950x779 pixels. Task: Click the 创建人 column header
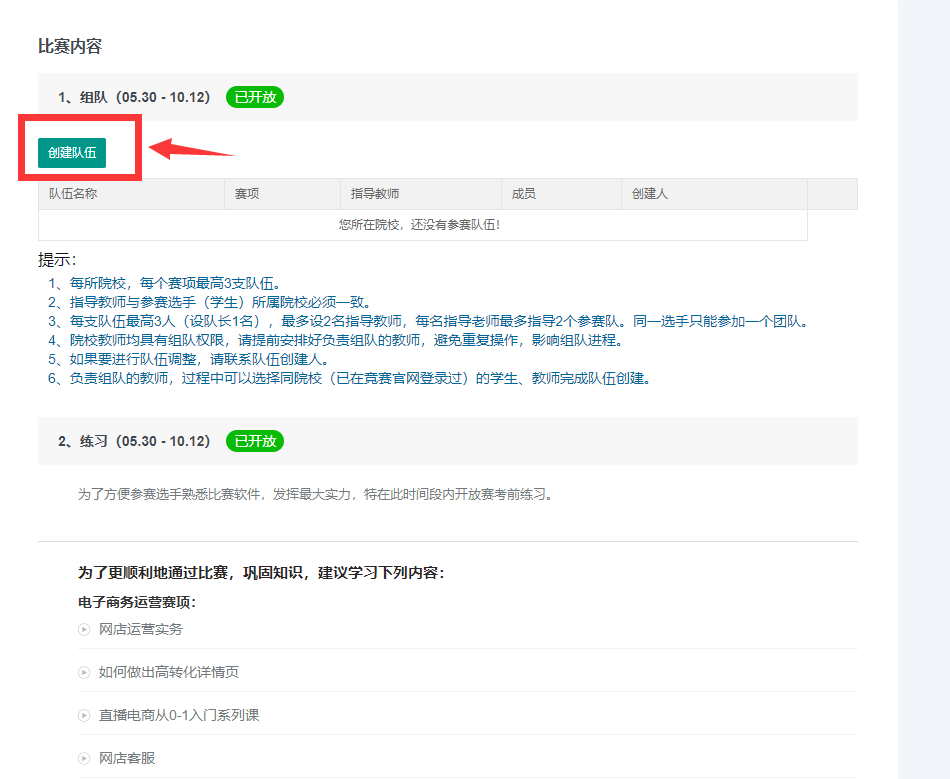tap(714, 194)
